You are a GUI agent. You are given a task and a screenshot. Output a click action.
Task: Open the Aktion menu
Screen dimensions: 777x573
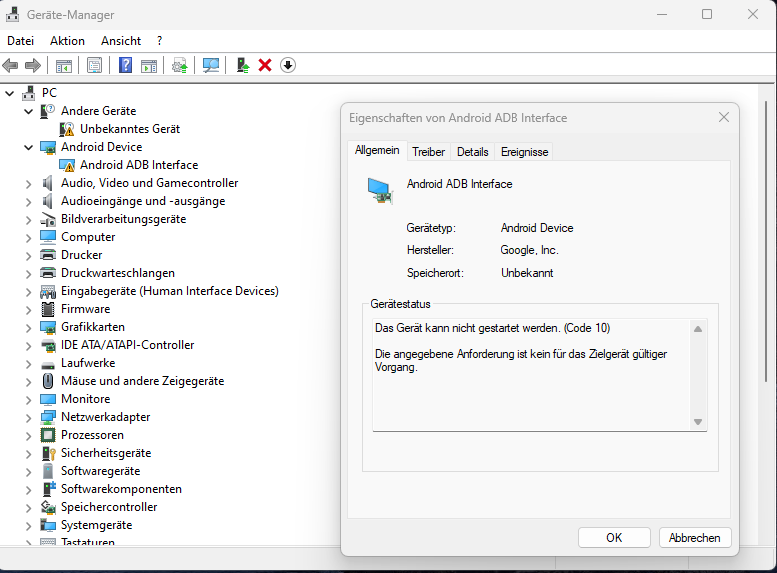tap(67, 41)
